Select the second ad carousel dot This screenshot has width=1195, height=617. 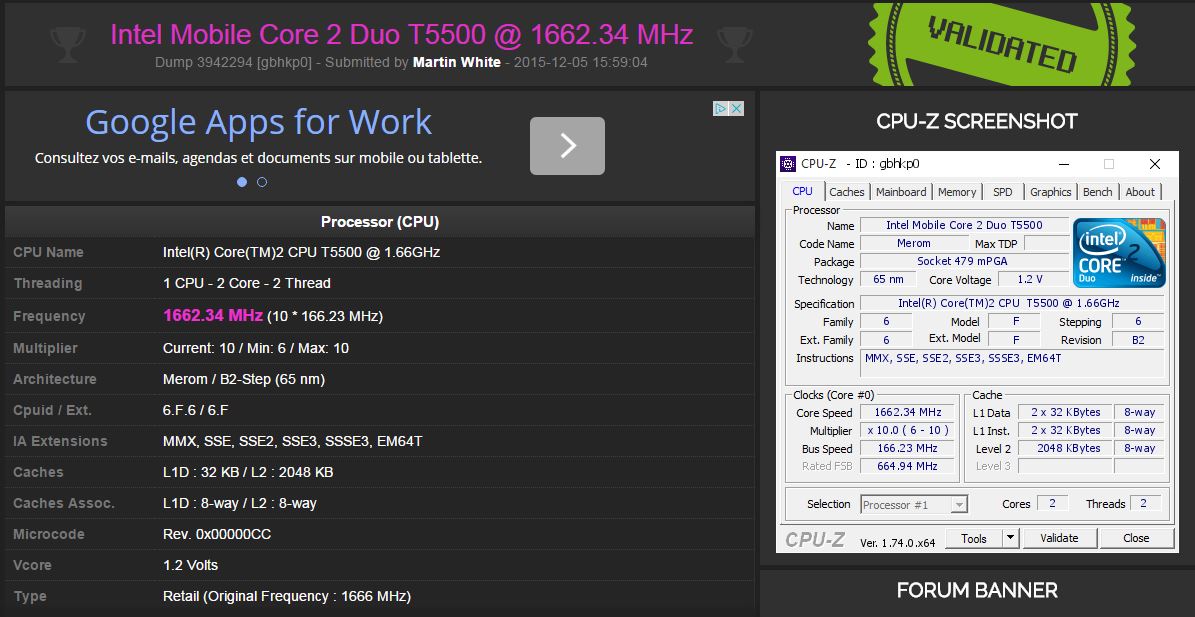pyautogui.click(x=262, y=182)
